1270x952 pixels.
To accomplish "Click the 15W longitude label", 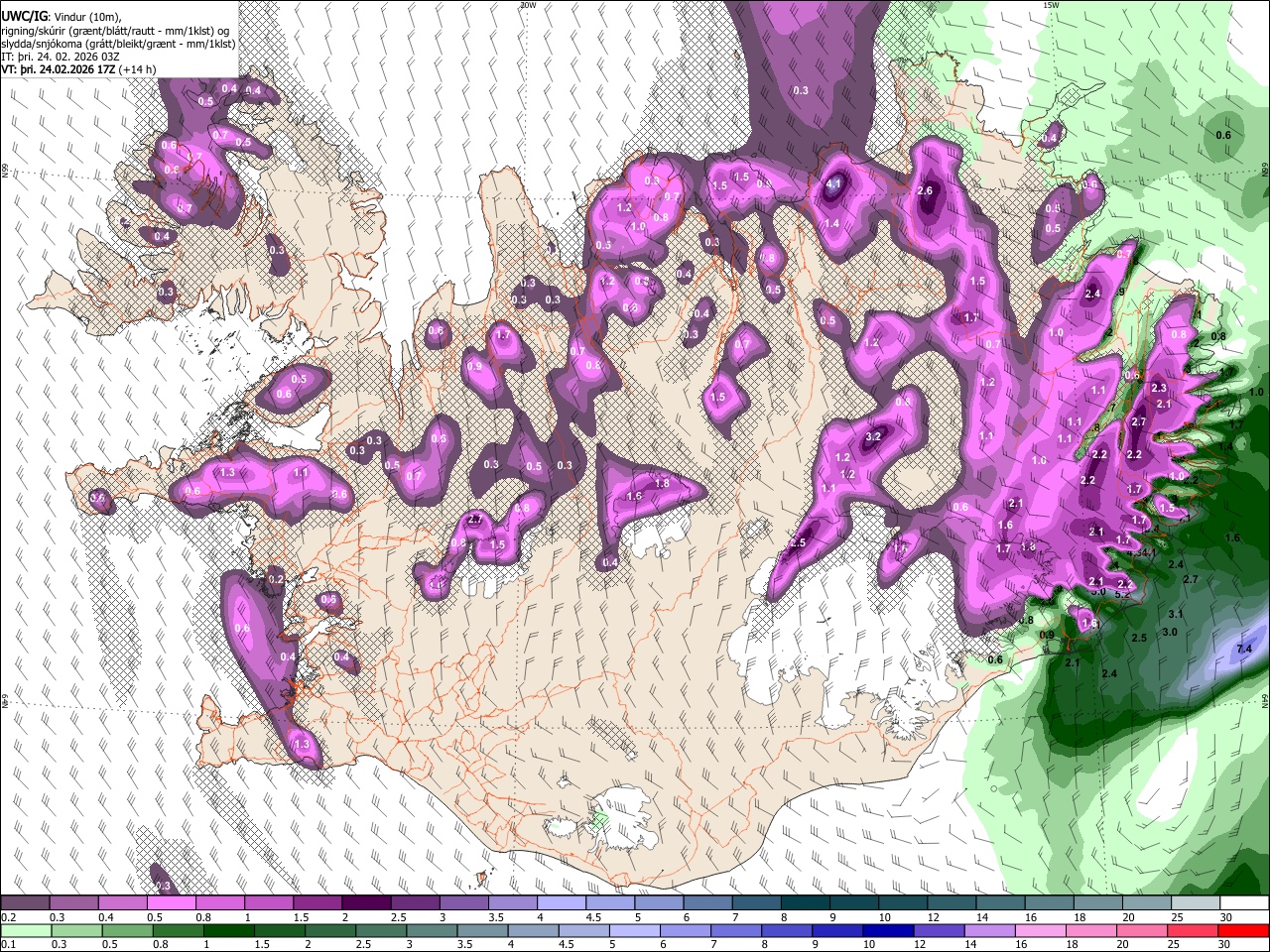I will pyautogui.click(x=1050, y=5).
